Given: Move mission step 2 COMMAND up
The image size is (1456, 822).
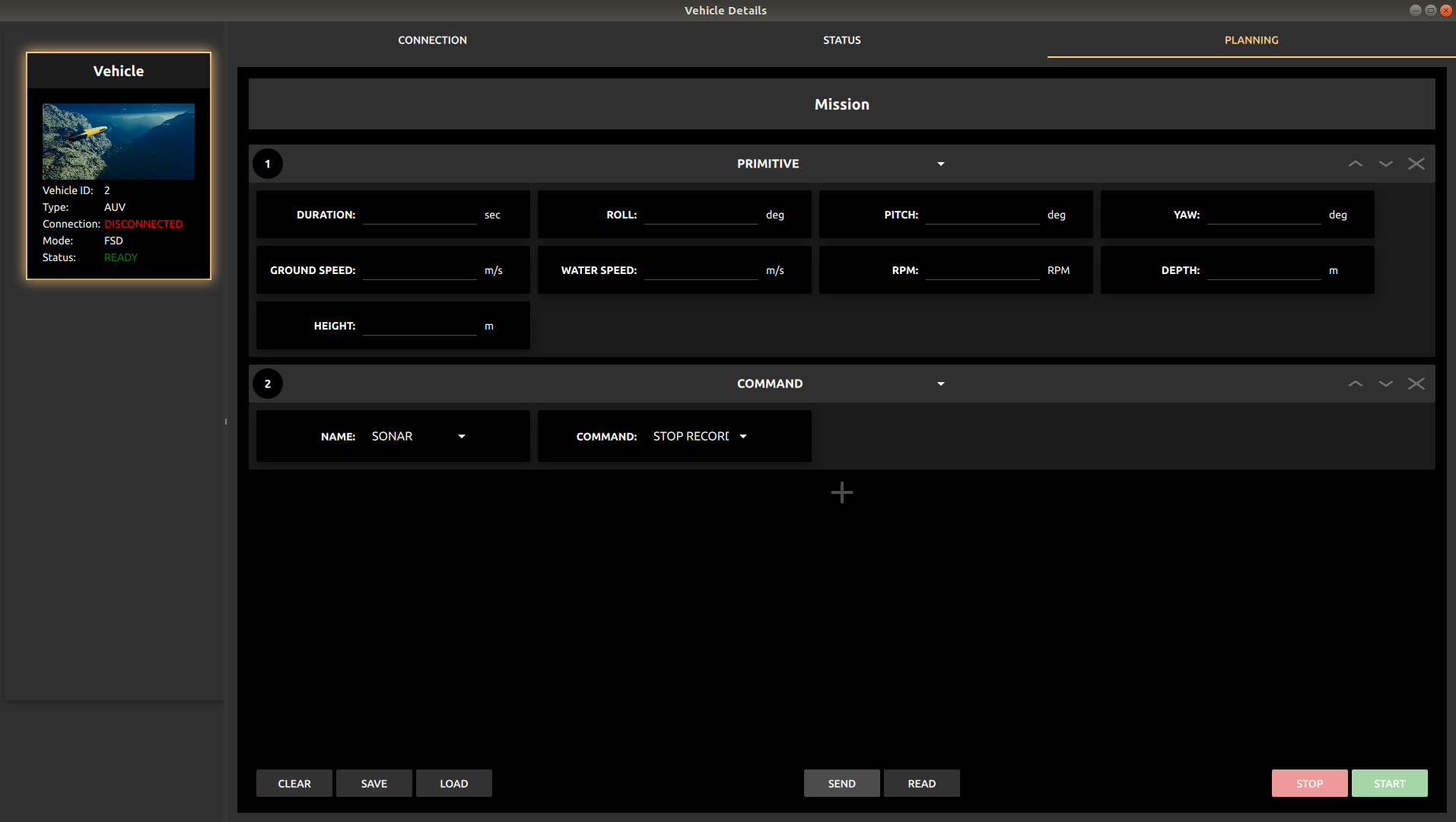Looking at the screenshot, I should (1355, 384).
